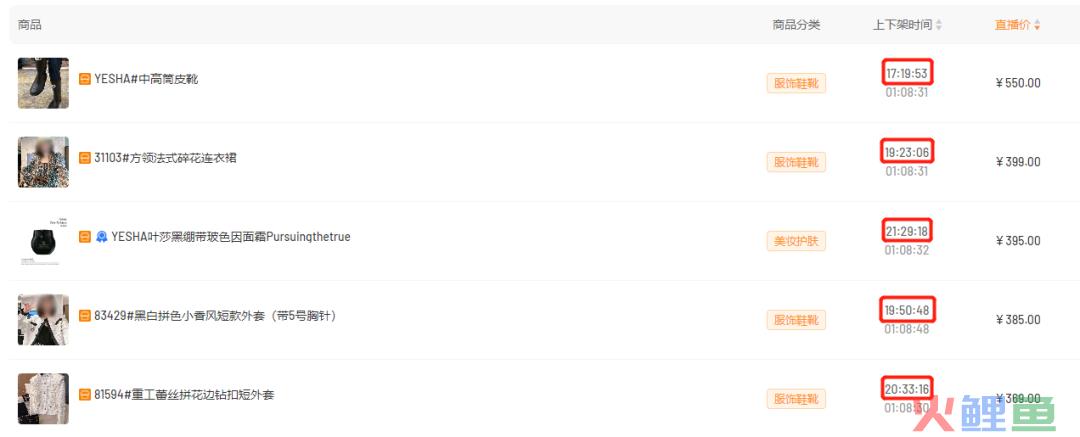The width and height of the screenshot is (1080, 437).
Task: Open product link YESHA#中高筒皮靴
Action: 146,79
